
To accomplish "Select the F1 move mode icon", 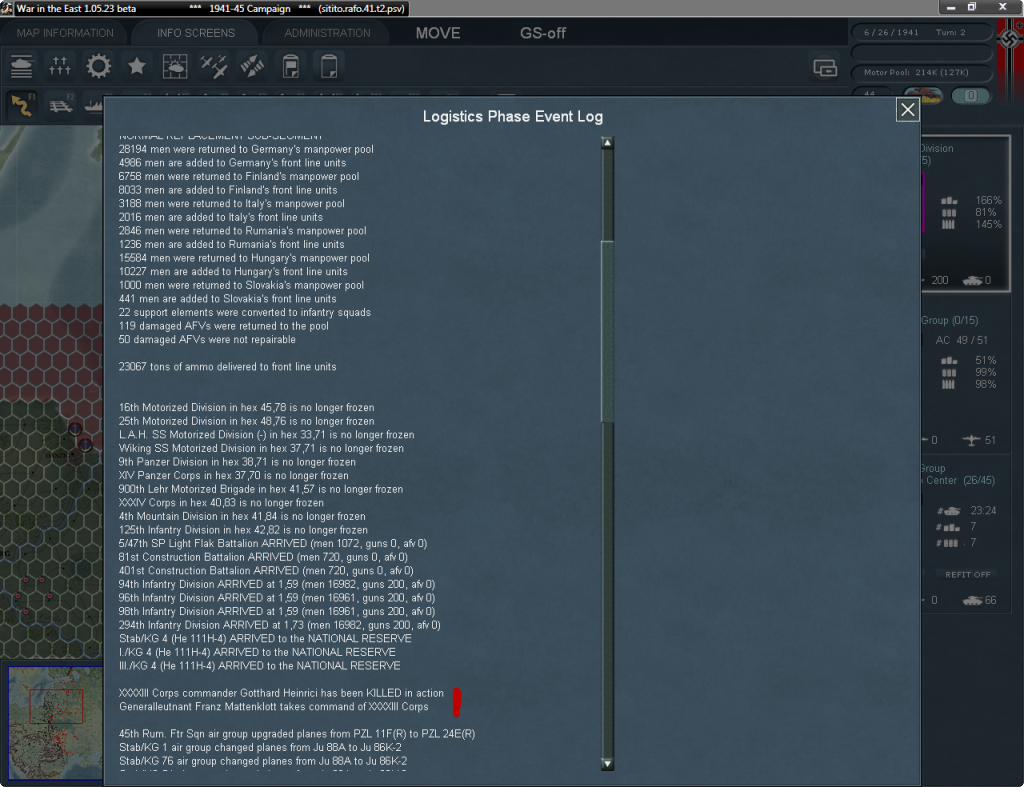I will coord(22,104).
